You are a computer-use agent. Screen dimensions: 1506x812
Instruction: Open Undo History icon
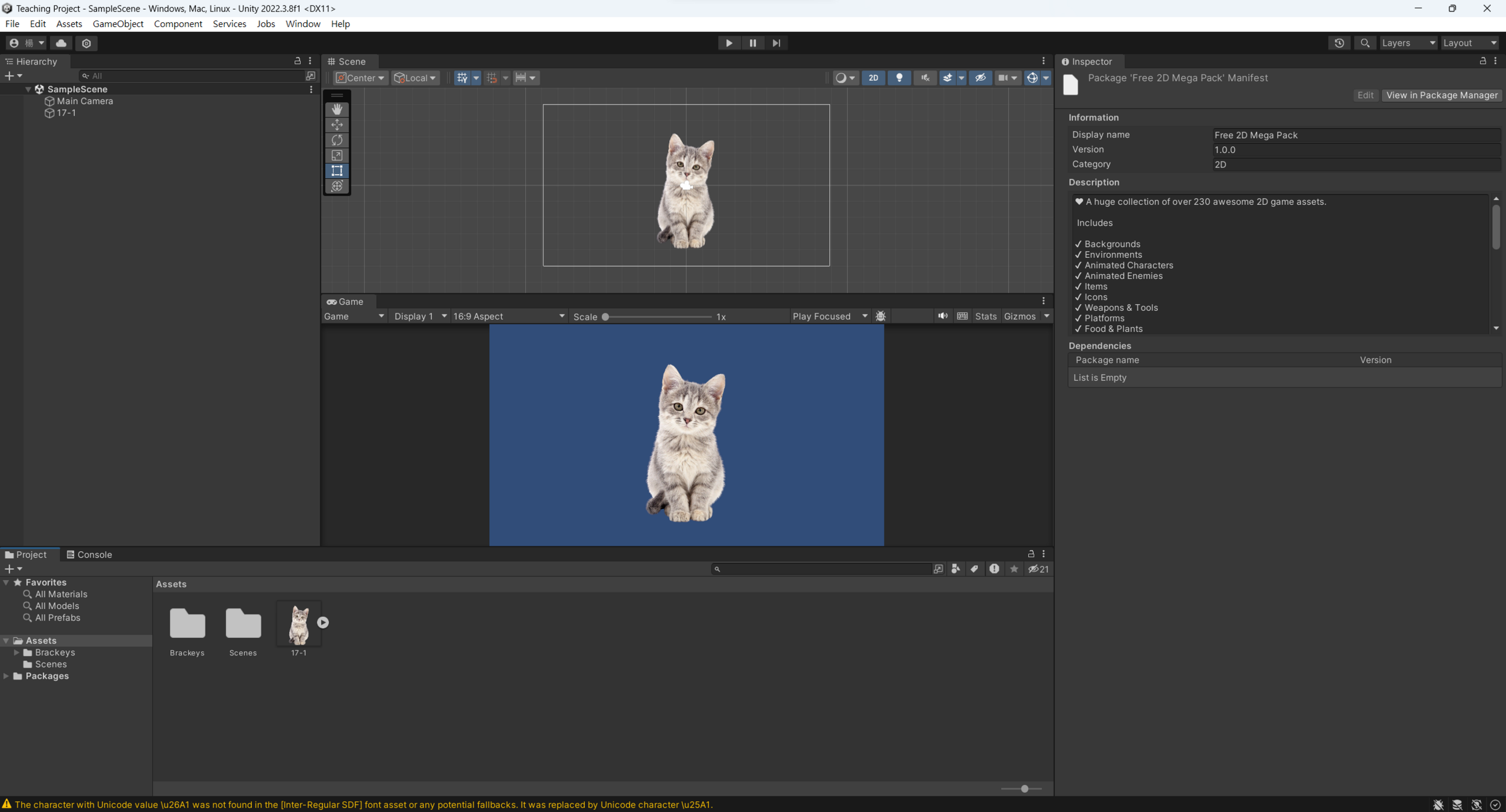(x=1339, y=43)
